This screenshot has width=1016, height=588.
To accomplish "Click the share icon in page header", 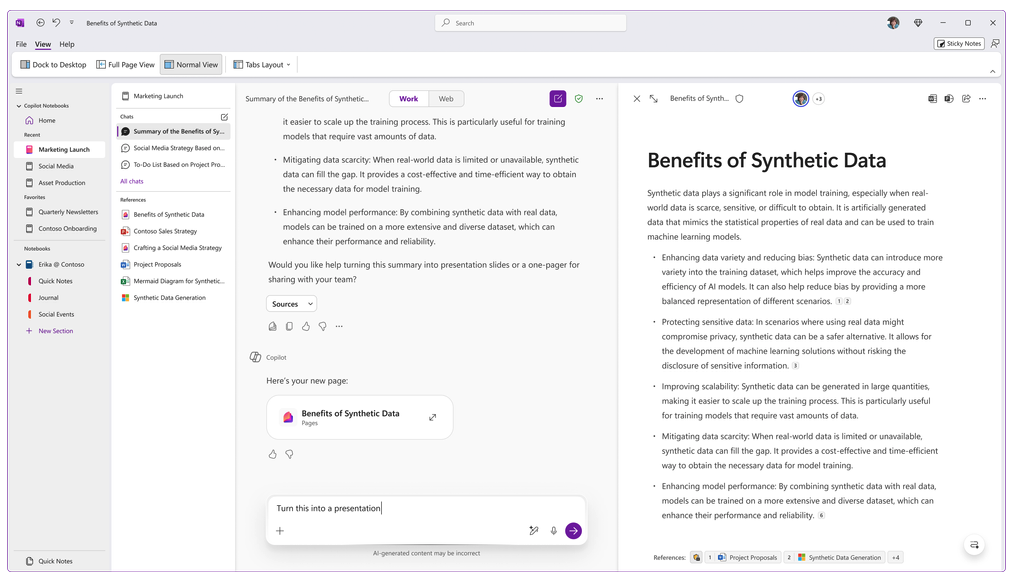I will point(966,99).
